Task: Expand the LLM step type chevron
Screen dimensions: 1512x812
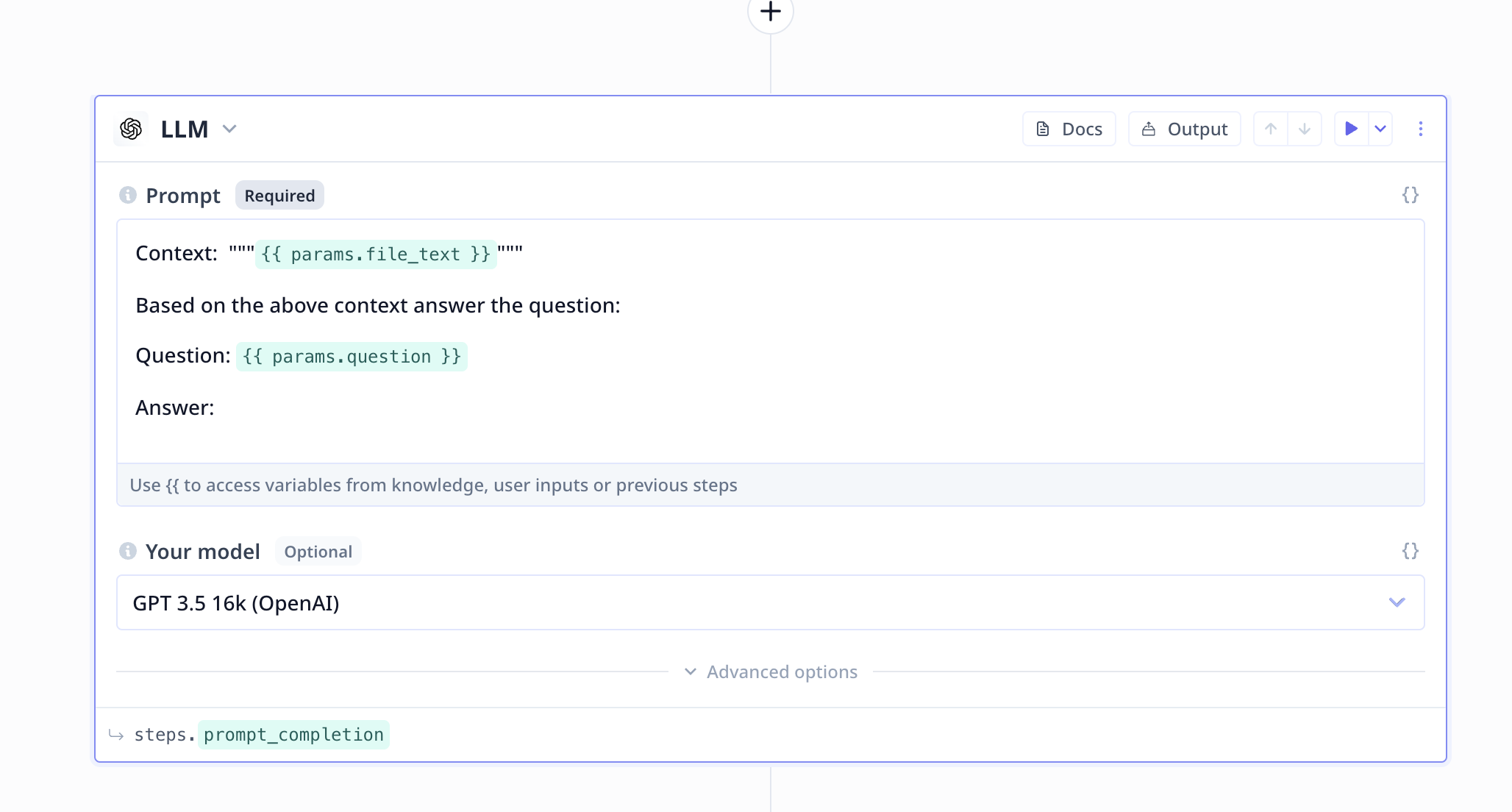Action: click(229, 129)
